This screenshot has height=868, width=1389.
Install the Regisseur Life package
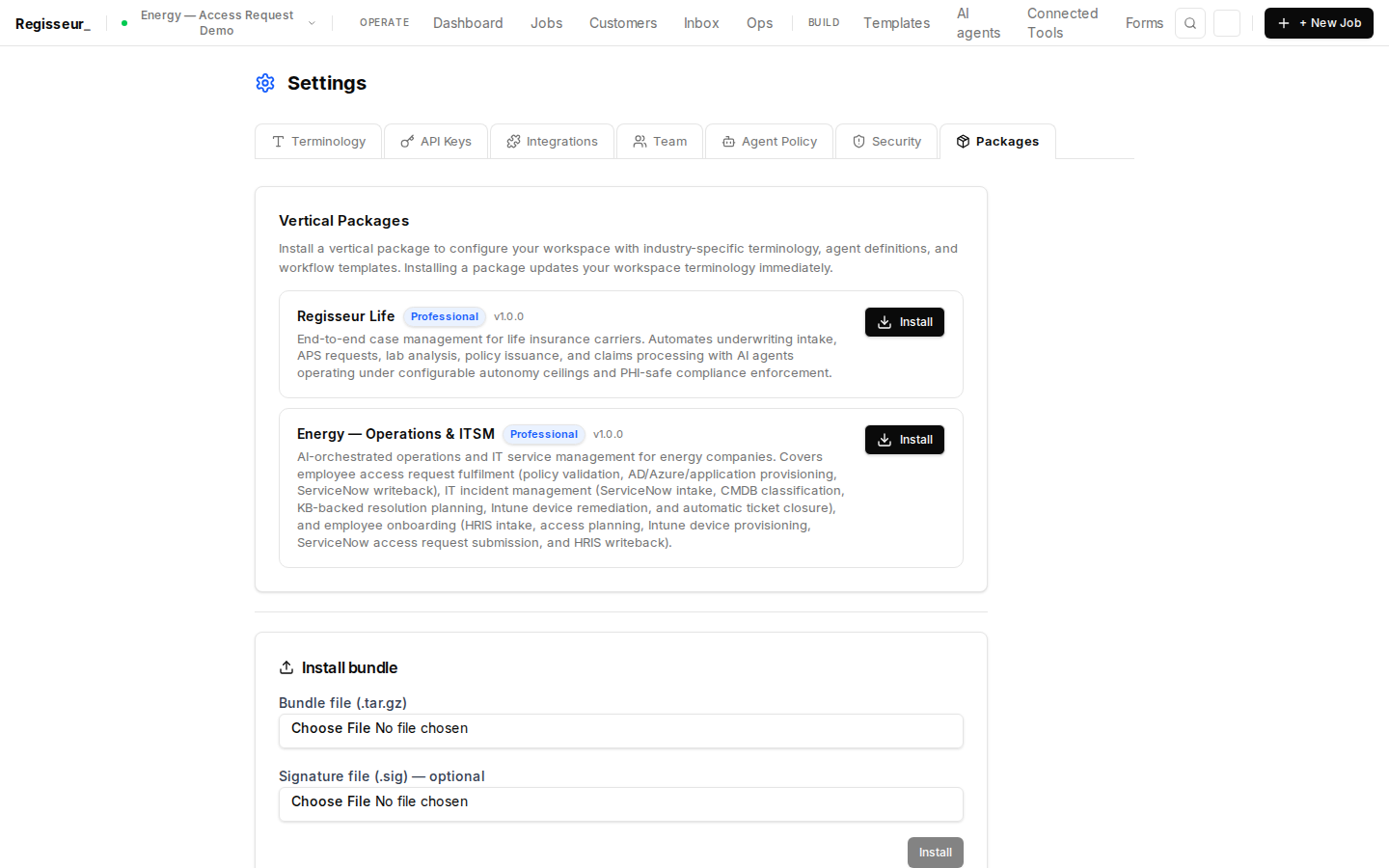tap(905, 322)
